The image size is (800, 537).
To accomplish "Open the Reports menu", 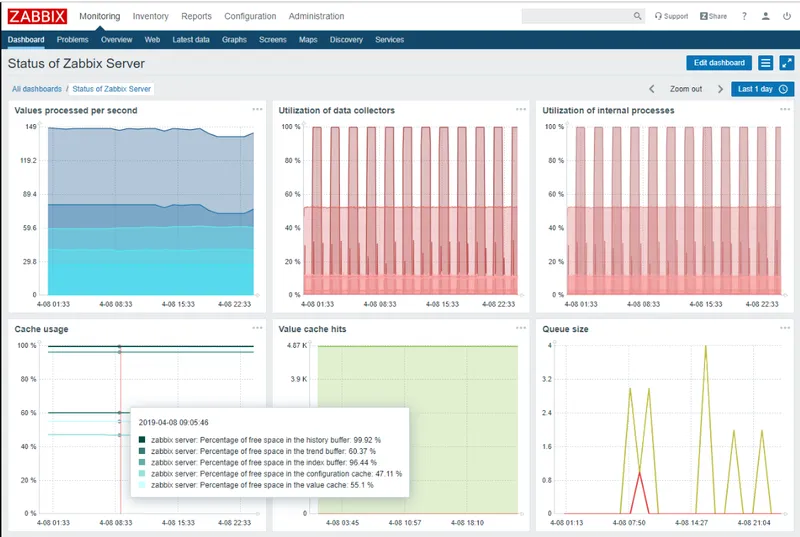I will coord(196,16).
